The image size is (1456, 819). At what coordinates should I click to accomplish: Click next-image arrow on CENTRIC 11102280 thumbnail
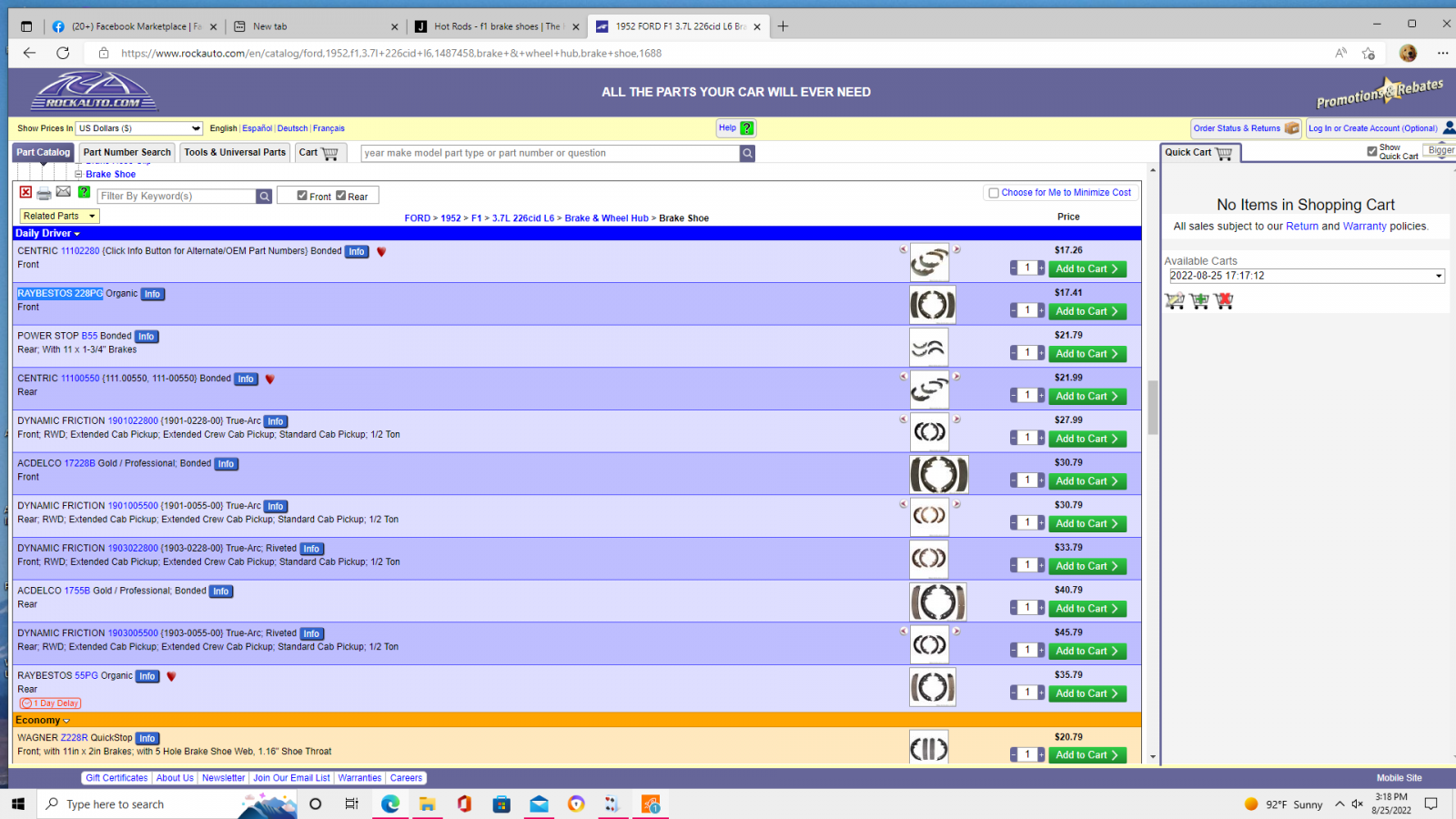pos(956,249)
